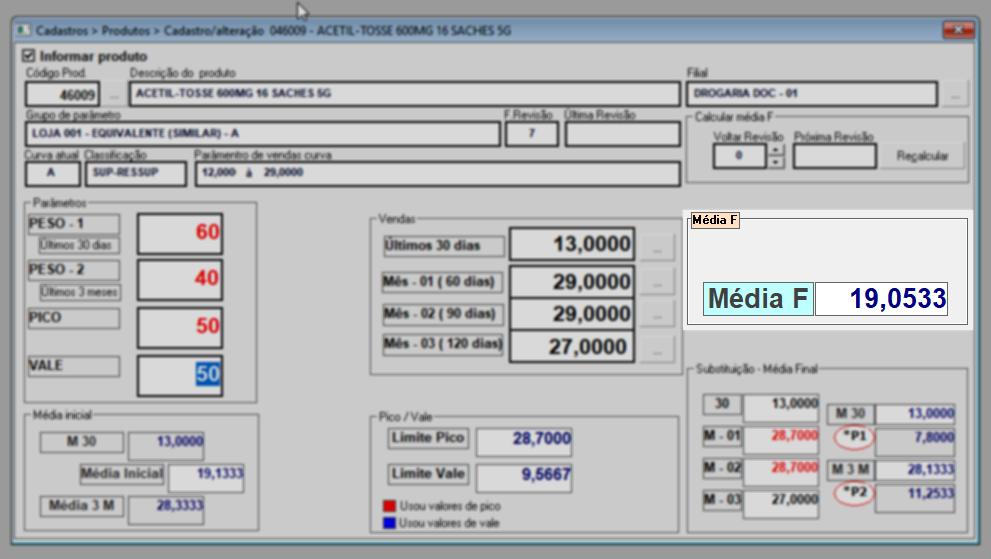Image resolution: width=991 pixels, height=559 pixels.
Task: Open product lookup button beside Código Prod.
Action: point(114,95)
